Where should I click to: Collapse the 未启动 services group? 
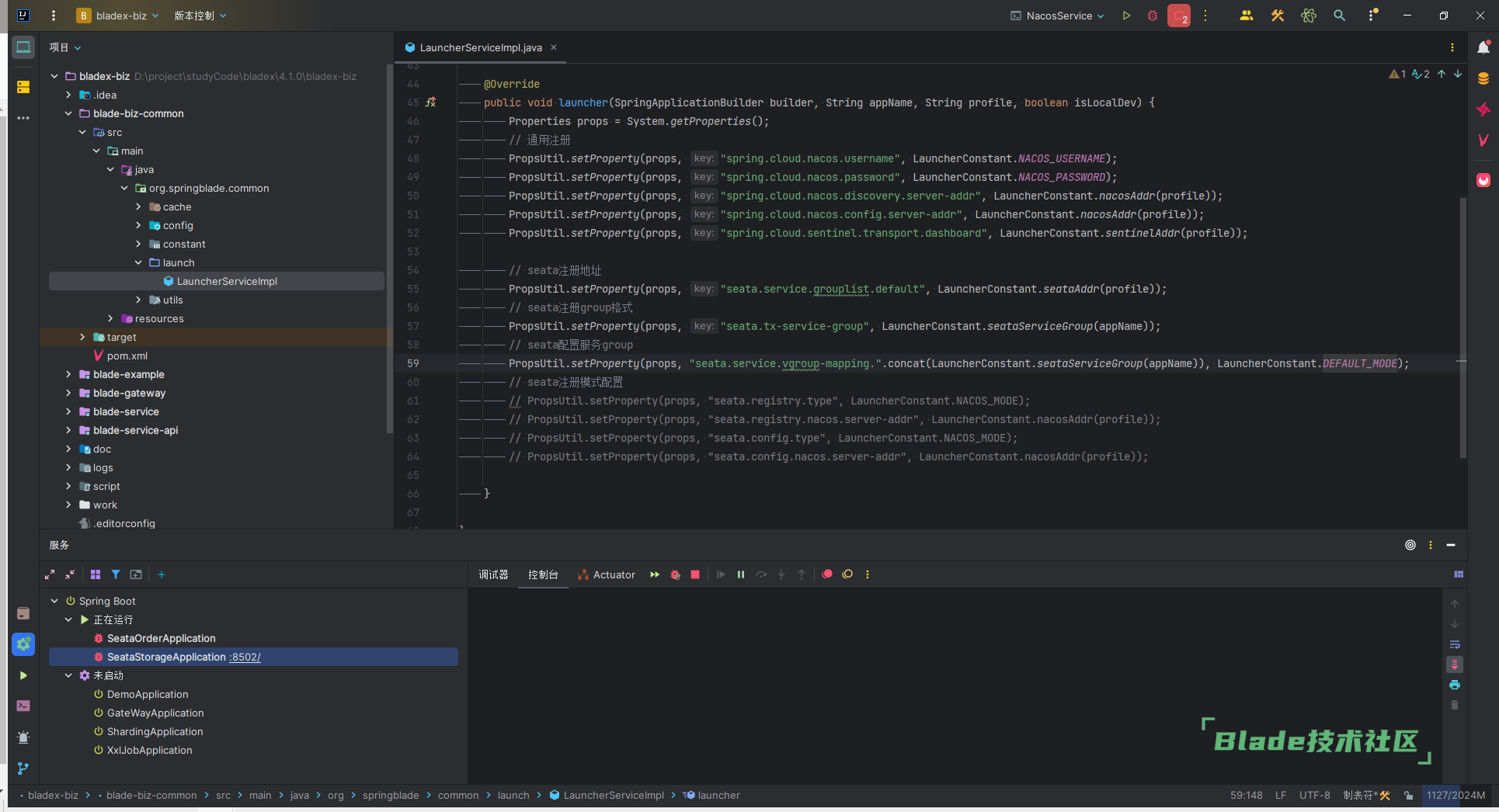[x=68, y=675]
